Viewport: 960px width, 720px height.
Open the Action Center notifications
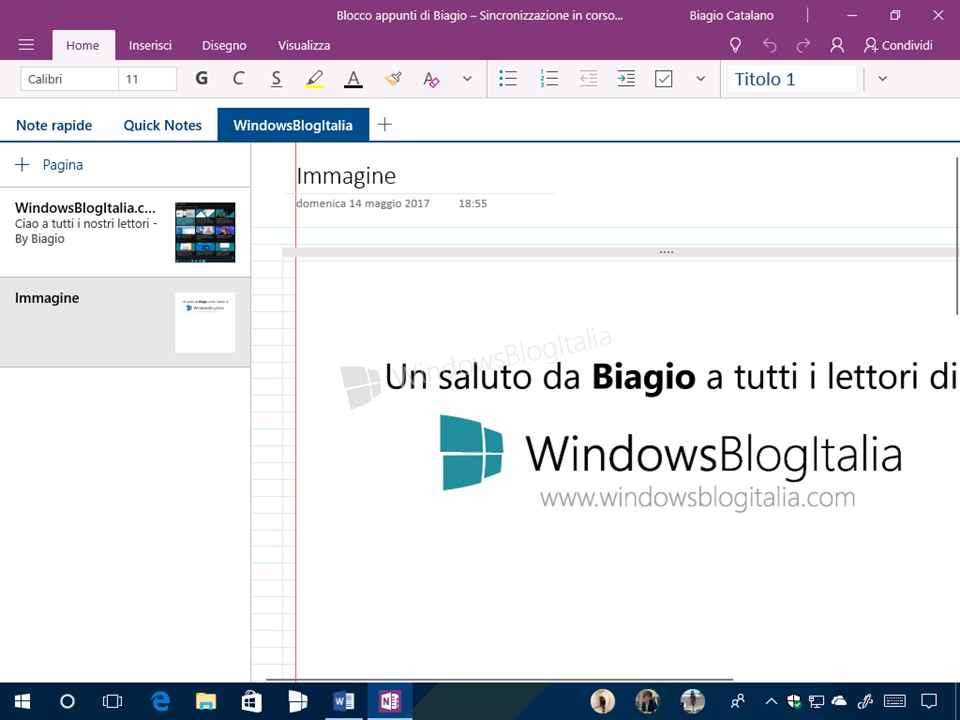point(929,701)
